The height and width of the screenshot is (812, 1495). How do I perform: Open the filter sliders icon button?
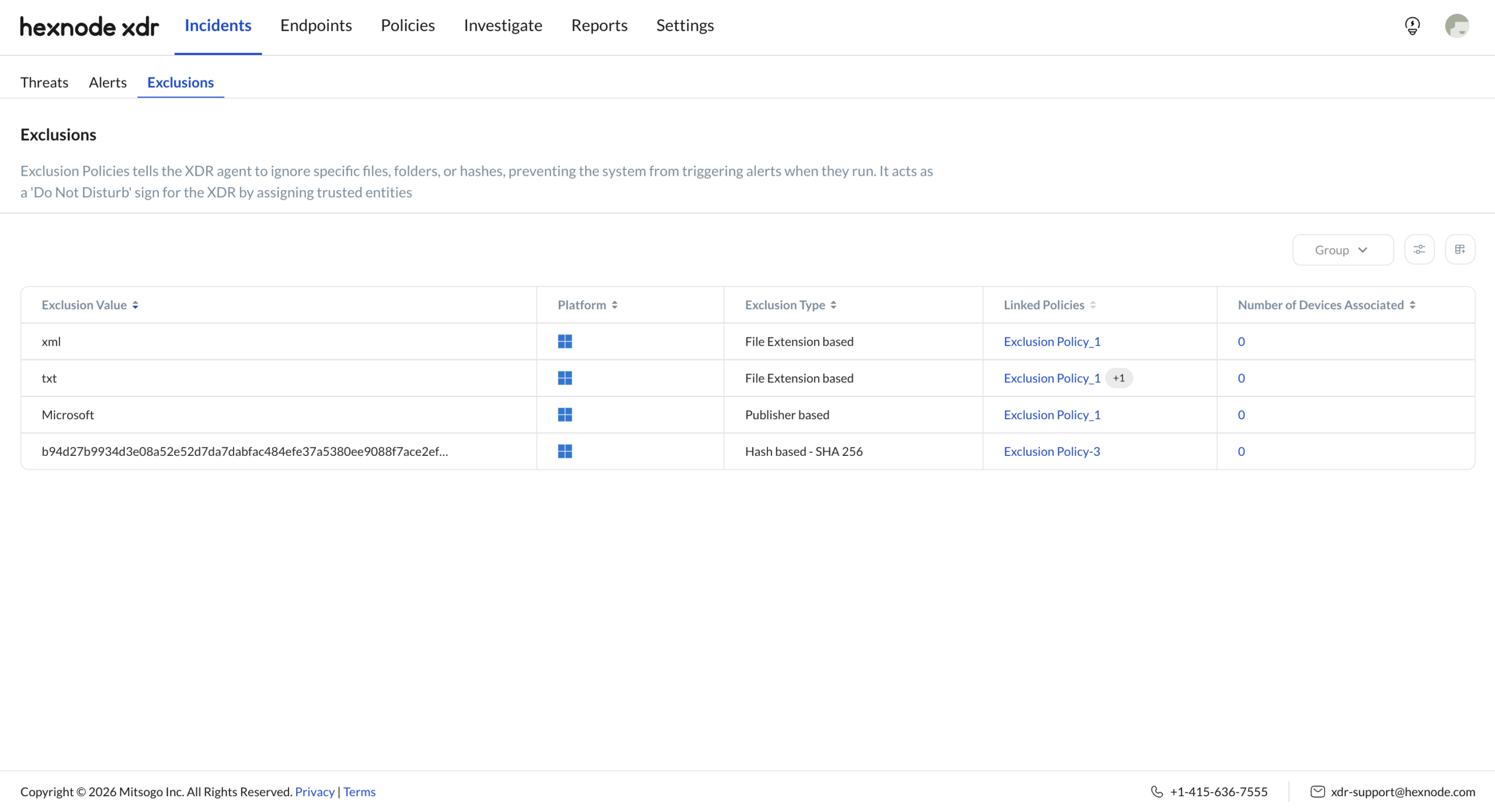click(1419, 250)
